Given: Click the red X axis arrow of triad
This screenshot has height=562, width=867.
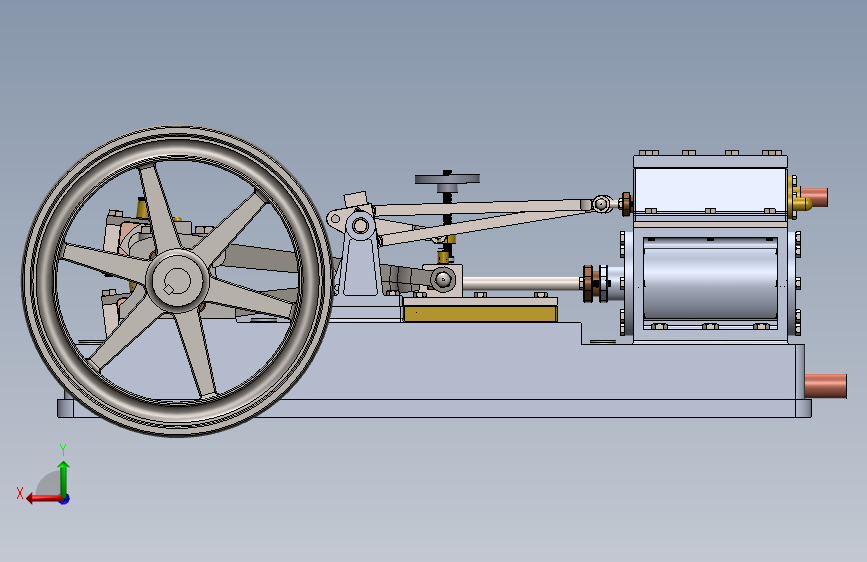Looking at the screenshot, I should (44, 498).
